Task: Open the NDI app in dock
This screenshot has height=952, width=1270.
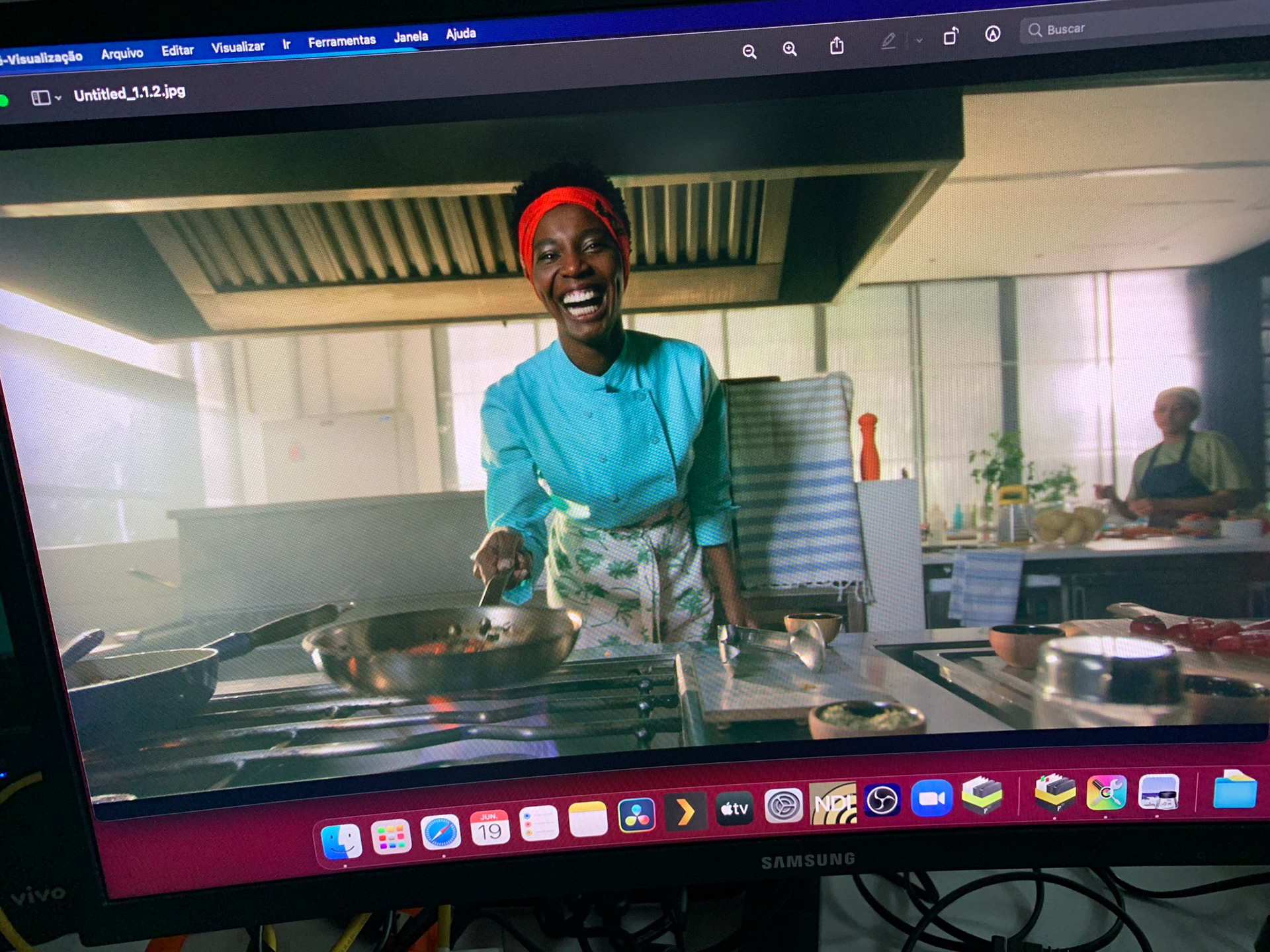Action: (x=833, y=804)
